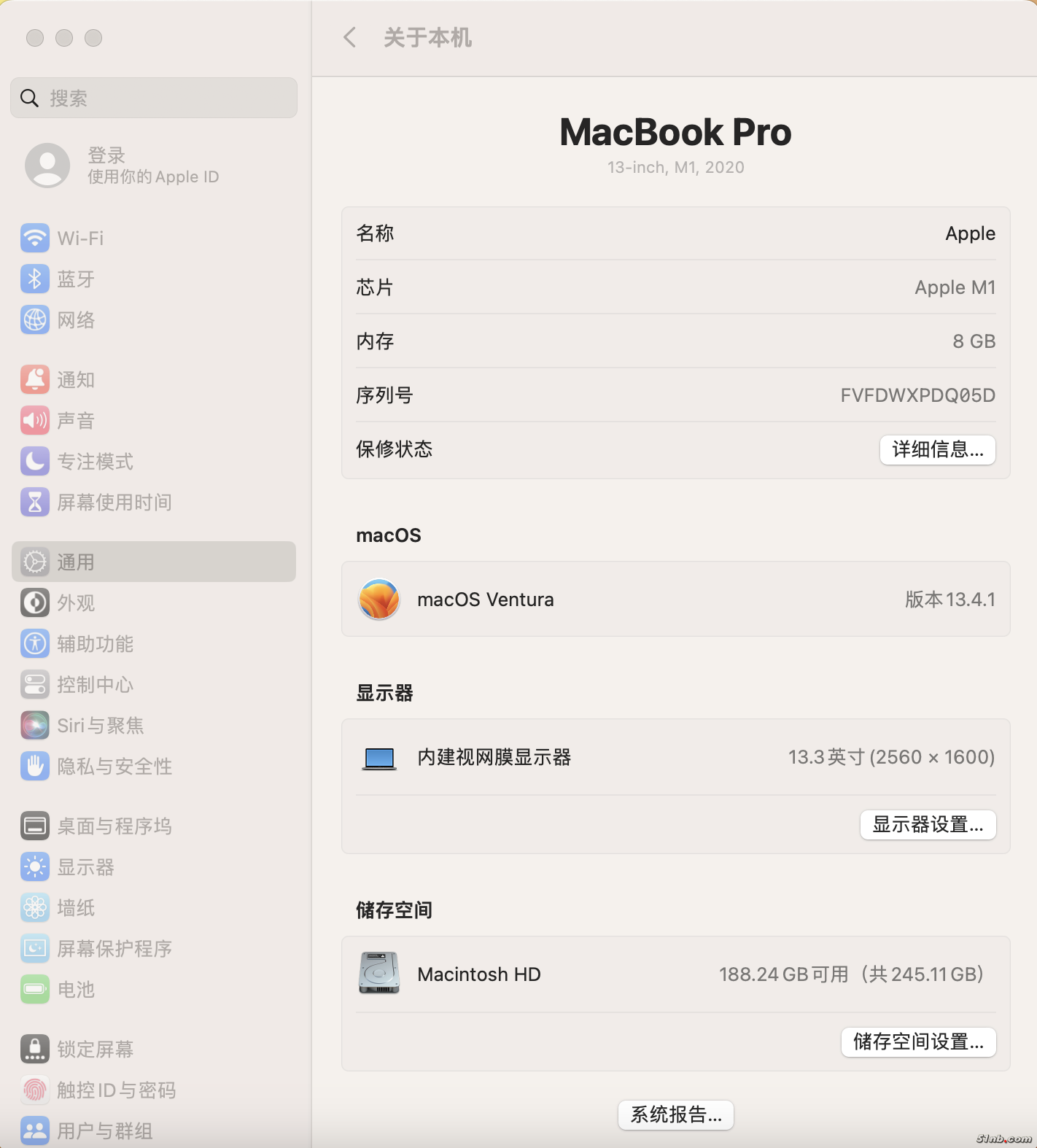Click the "Macintosh HD" label
1037x1148 pixels.
click(x=478, y=974)
